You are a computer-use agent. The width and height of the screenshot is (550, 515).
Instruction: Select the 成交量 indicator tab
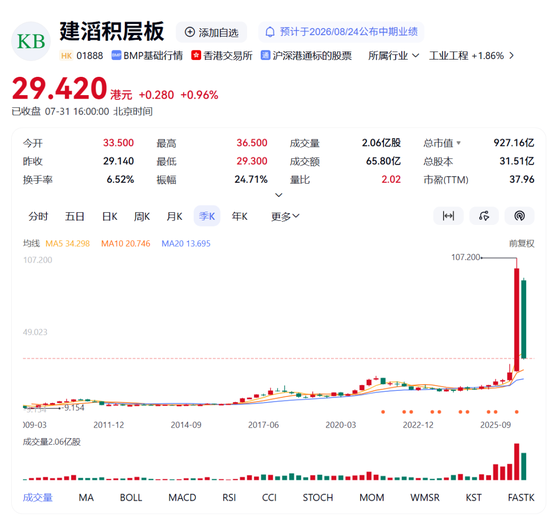coord(38,497)
